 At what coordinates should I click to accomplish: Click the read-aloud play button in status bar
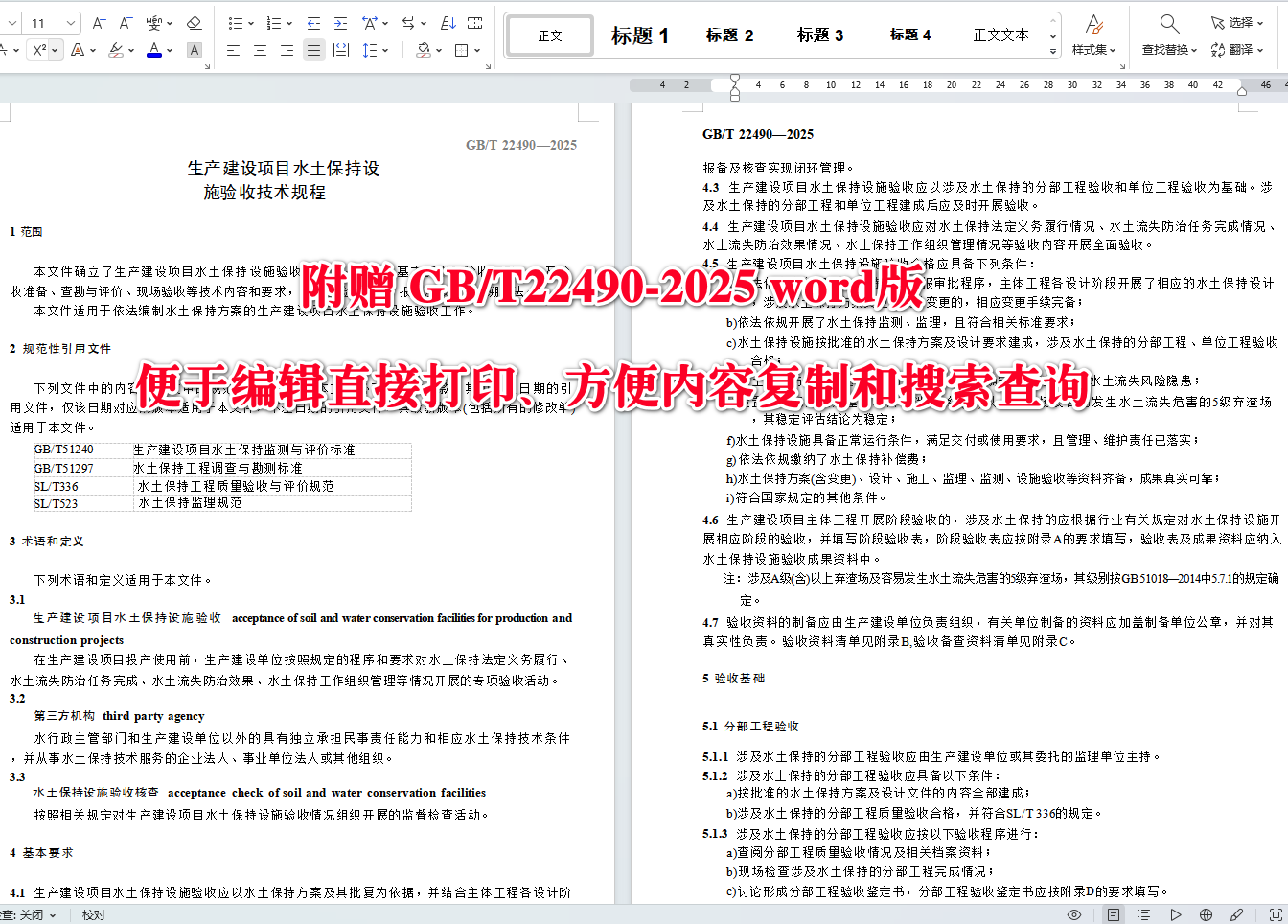1175,914
